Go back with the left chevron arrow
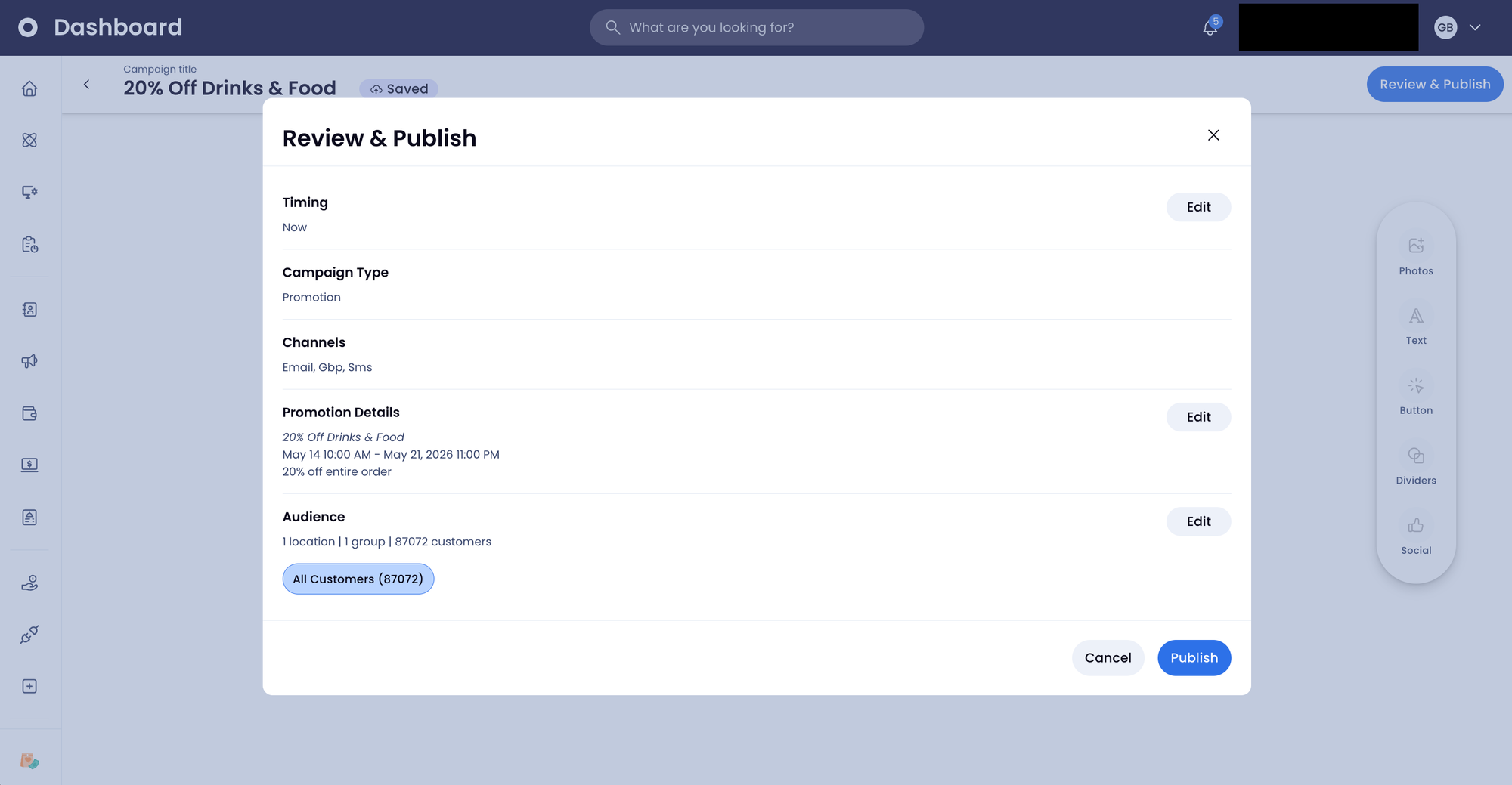Screen dimensions: 1512x785 click(x=86, y=85)
